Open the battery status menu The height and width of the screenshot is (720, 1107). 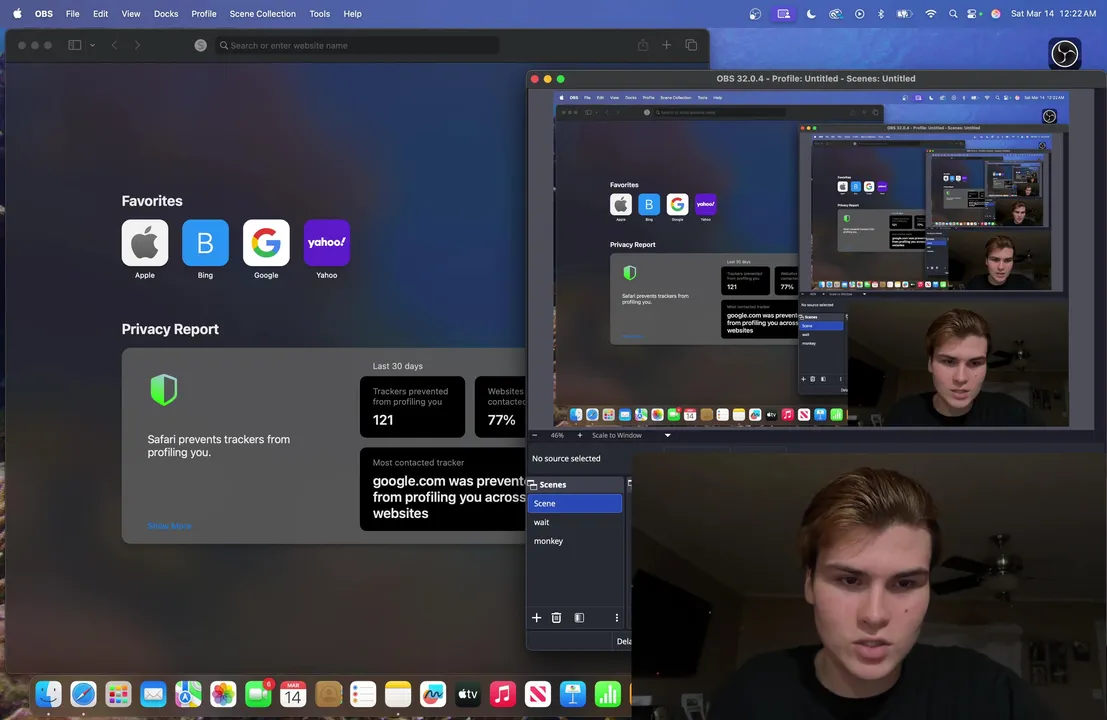coord(904,13)
